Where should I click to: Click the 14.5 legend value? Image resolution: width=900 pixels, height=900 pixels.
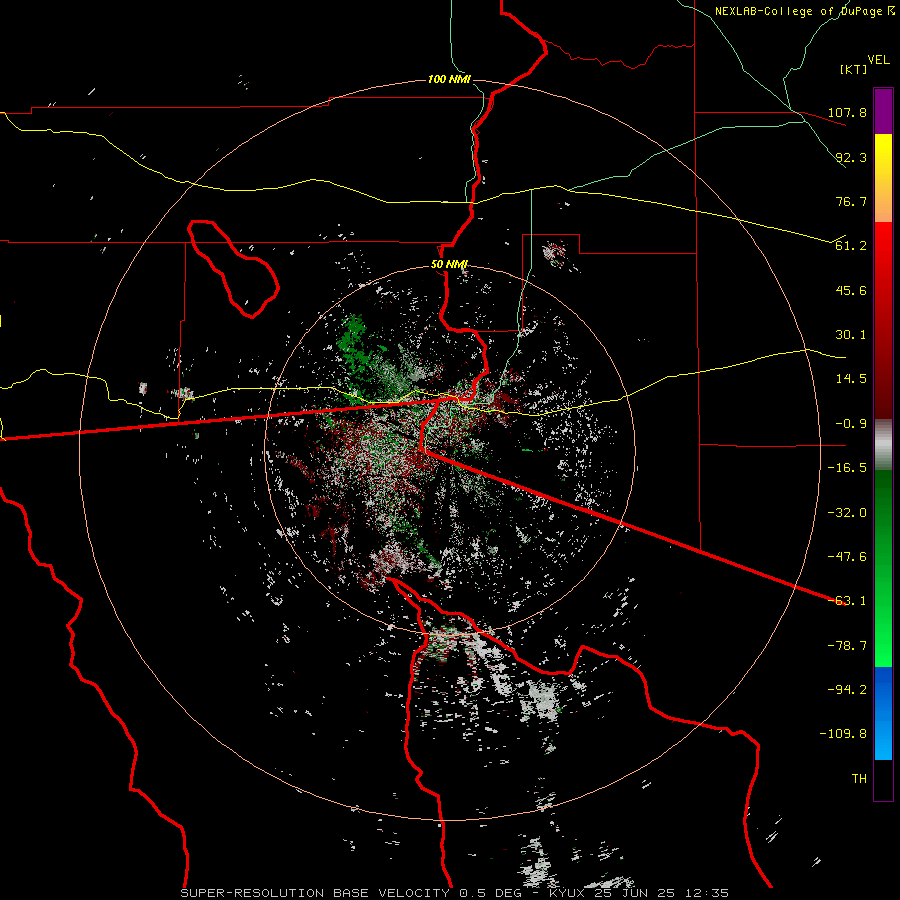pos(851,379)
